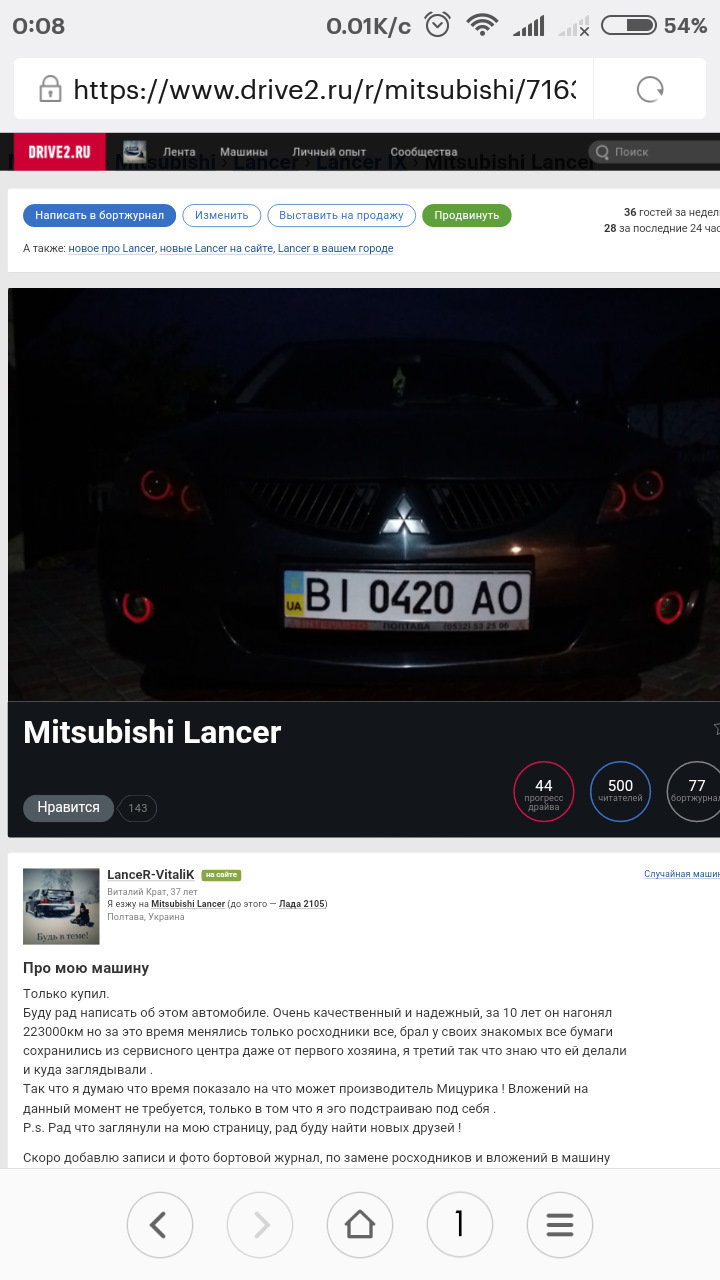Screen dimensions: 720x1280
Task: Open the Машины menu item
Action: (x=244, y=152)
